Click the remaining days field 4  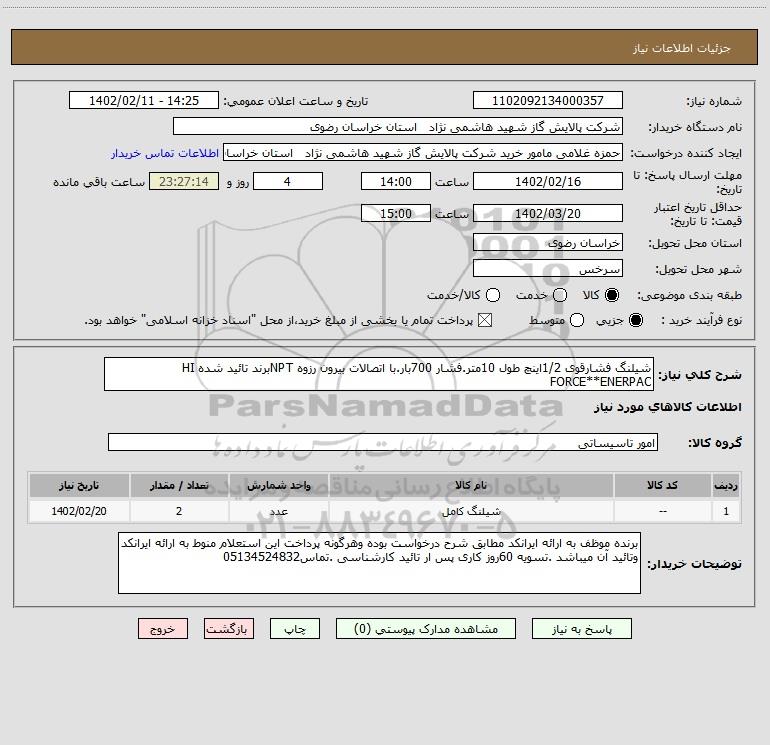pos(288,182)
